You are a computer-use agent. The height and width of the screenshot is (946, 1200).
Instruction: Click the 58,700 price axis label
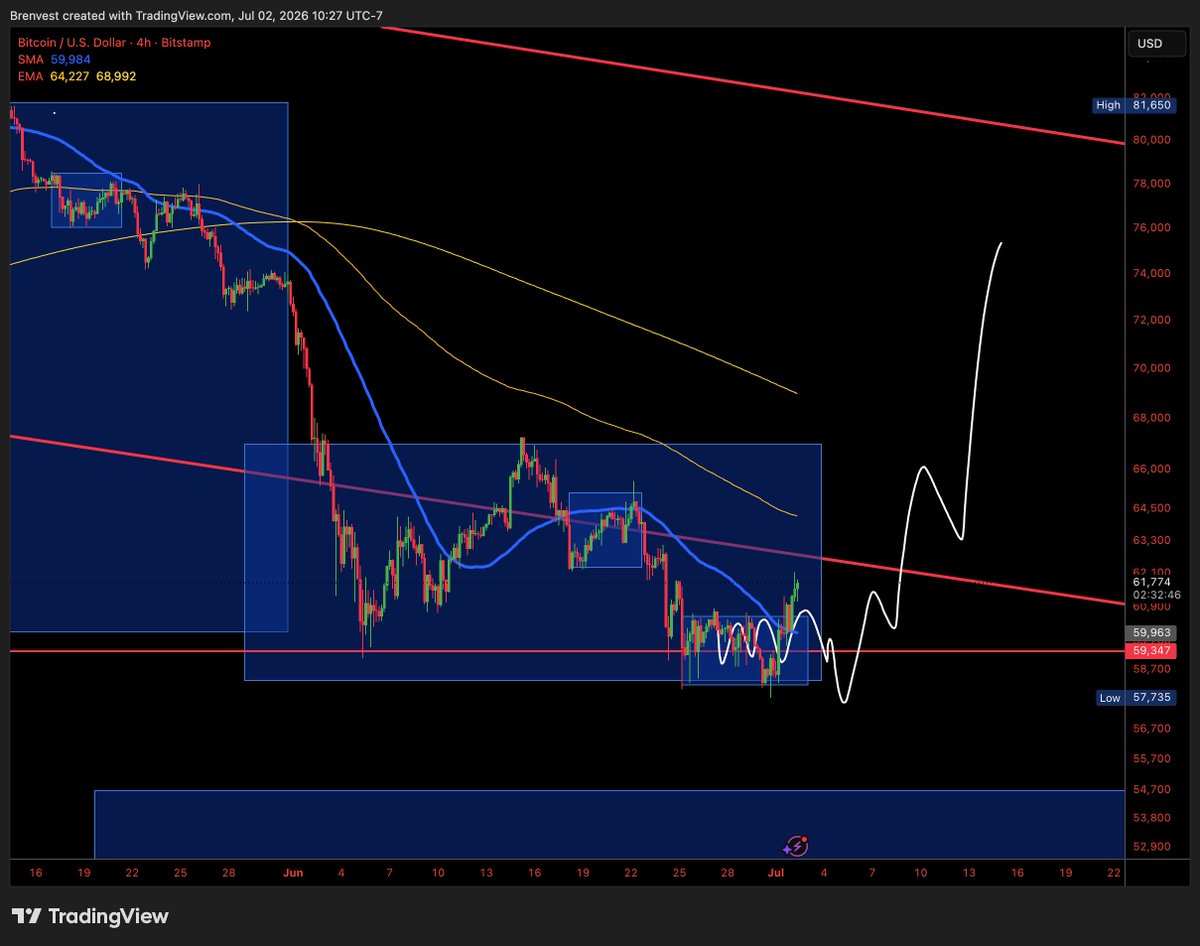pyautogui.click(x=1152, y=669)
